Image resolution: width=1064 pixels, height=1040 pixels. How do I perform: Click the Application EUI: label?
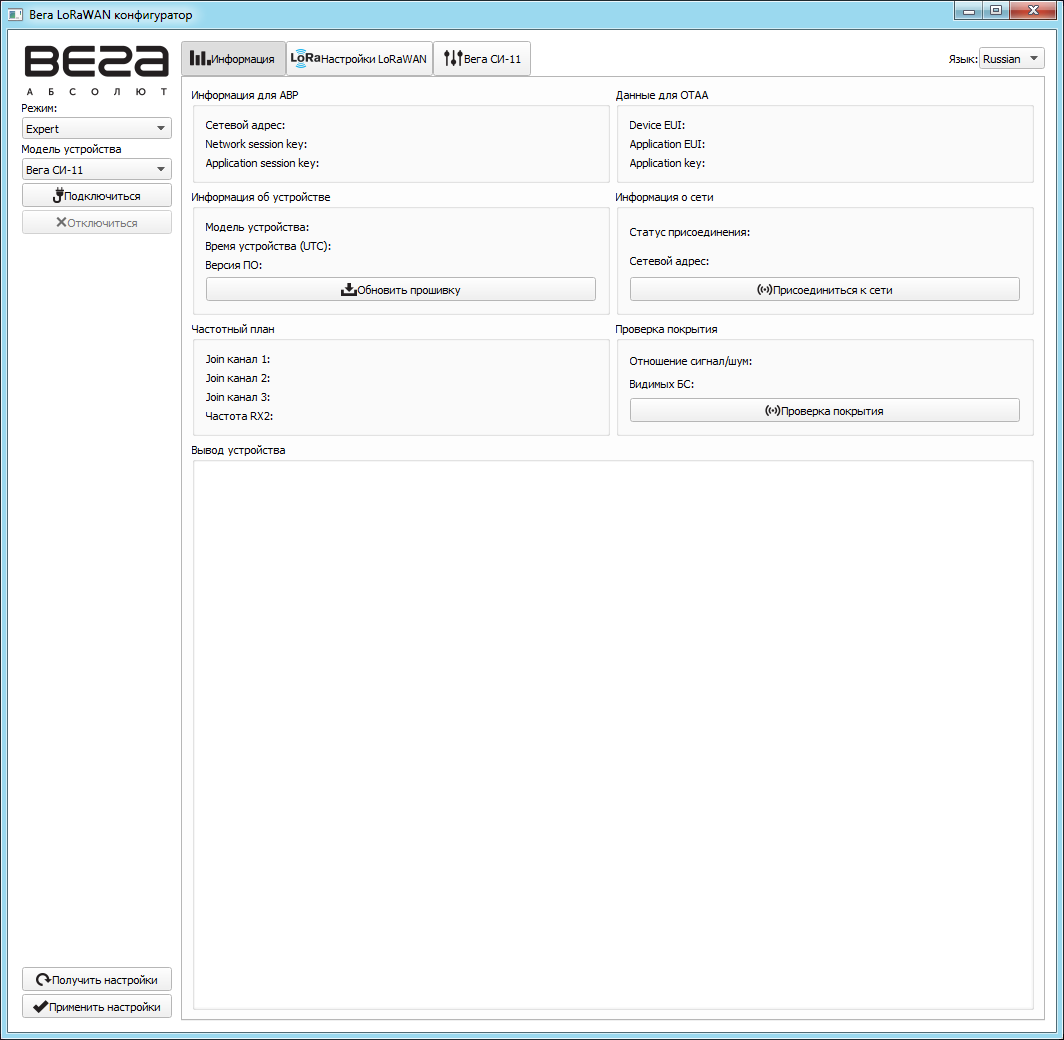tap(667, 144)
